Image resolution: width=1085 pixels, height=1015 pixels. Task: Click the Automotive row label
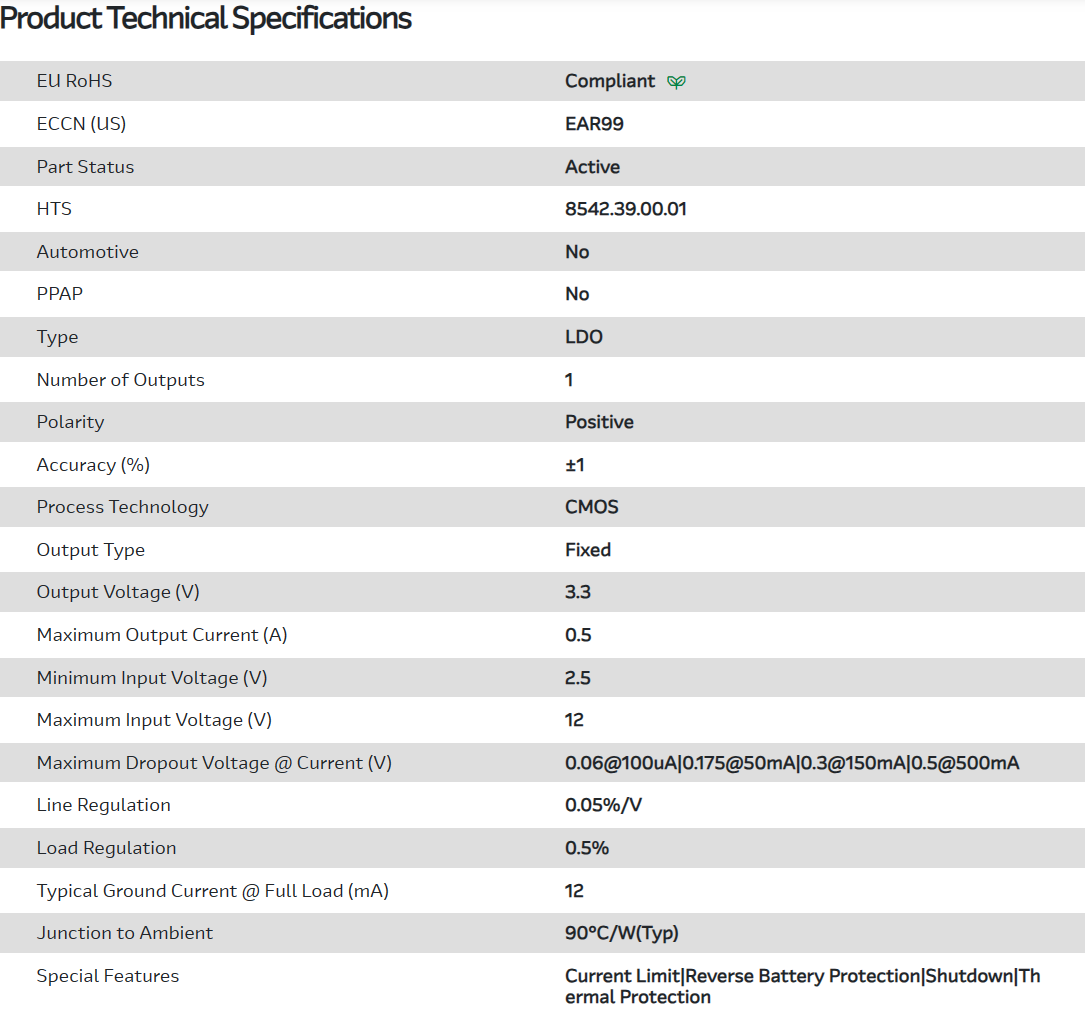coord(88,252)
